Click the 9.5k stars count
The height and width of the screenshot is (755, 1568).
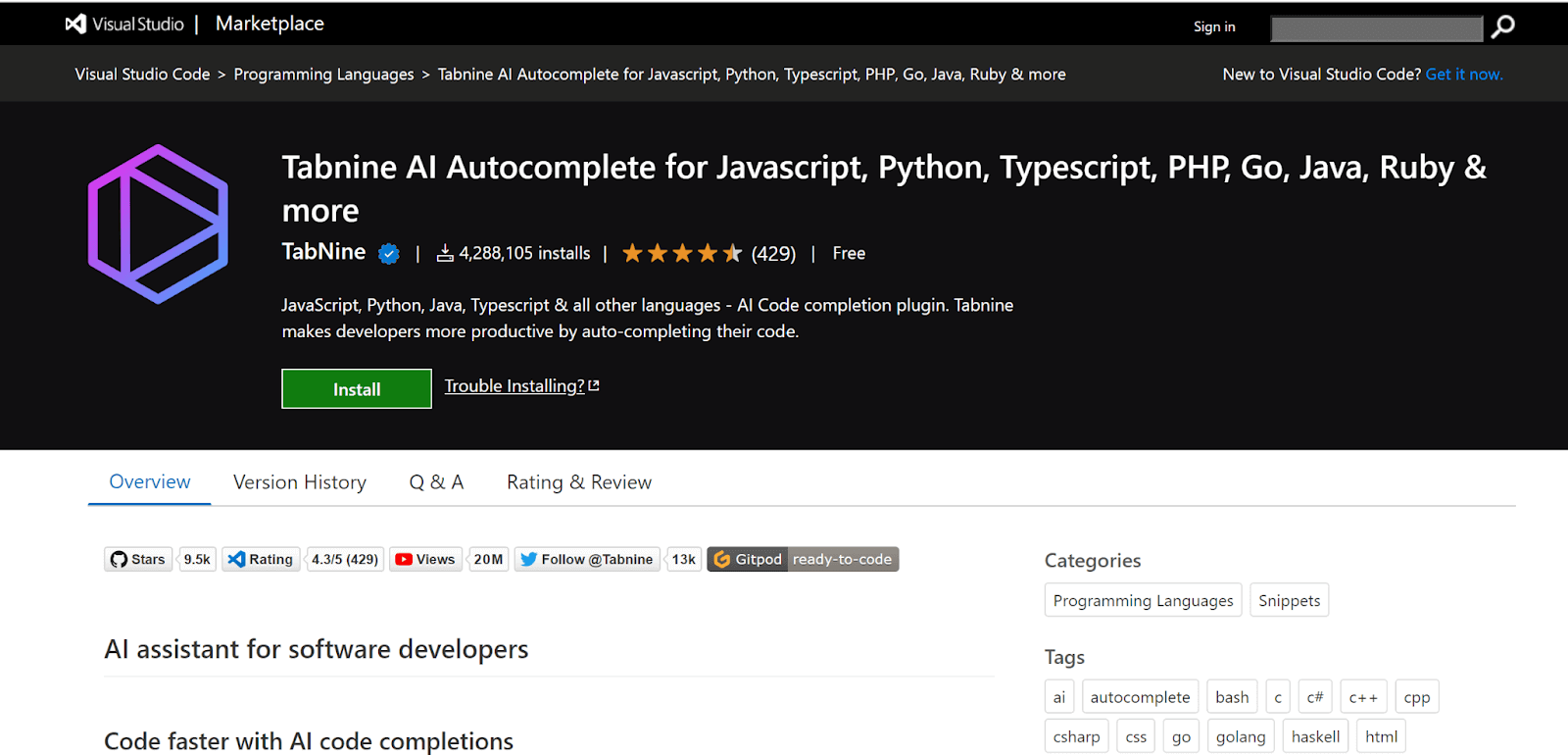coord(197,559)
